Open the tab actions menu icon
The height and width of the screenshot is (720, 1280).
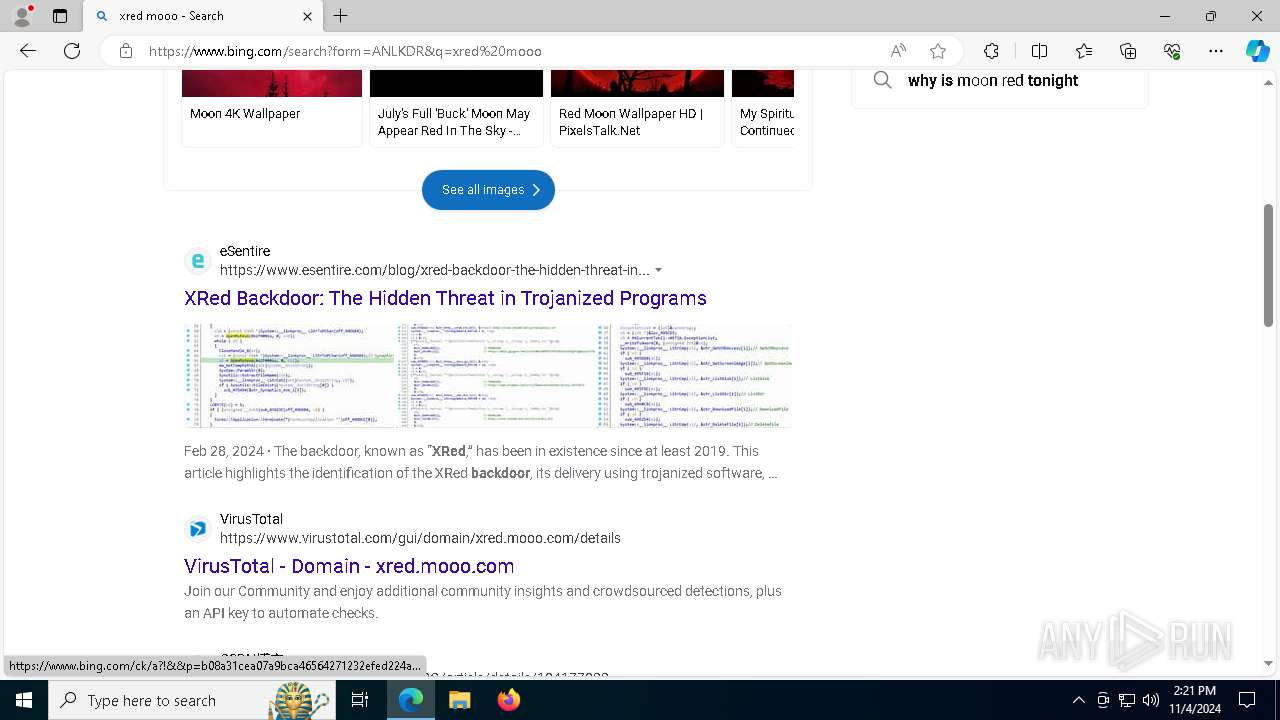[x=60, y=16]
